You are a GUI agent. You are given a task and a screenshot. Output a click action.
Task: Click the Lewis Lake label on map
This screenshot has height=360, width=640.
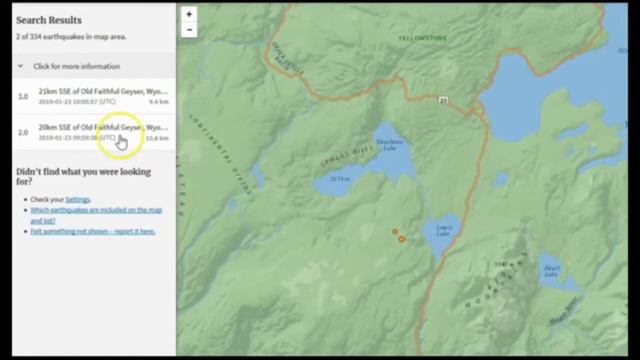(444, 230)
